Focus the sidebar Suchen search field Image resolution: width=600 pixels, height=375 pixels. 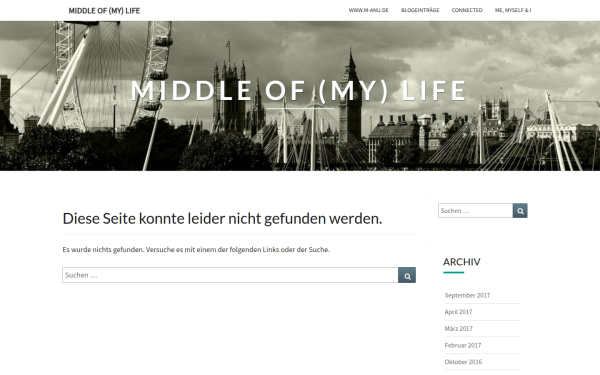tap(475, 210)
